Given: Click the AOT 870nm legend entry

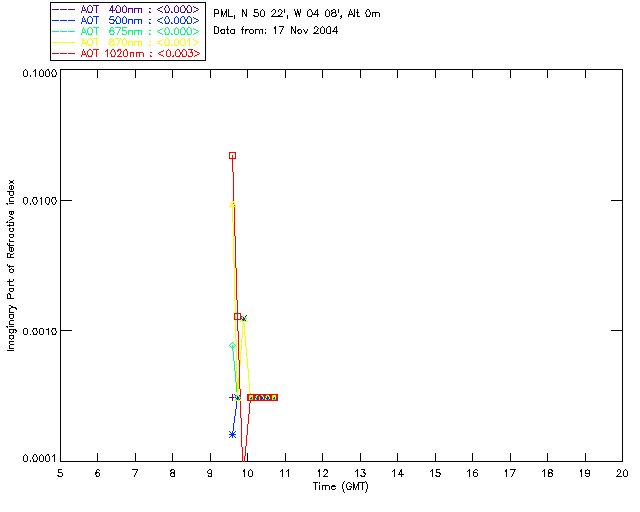Looking at the screenshot, I should pyautogui.click(x=127, y=42).
